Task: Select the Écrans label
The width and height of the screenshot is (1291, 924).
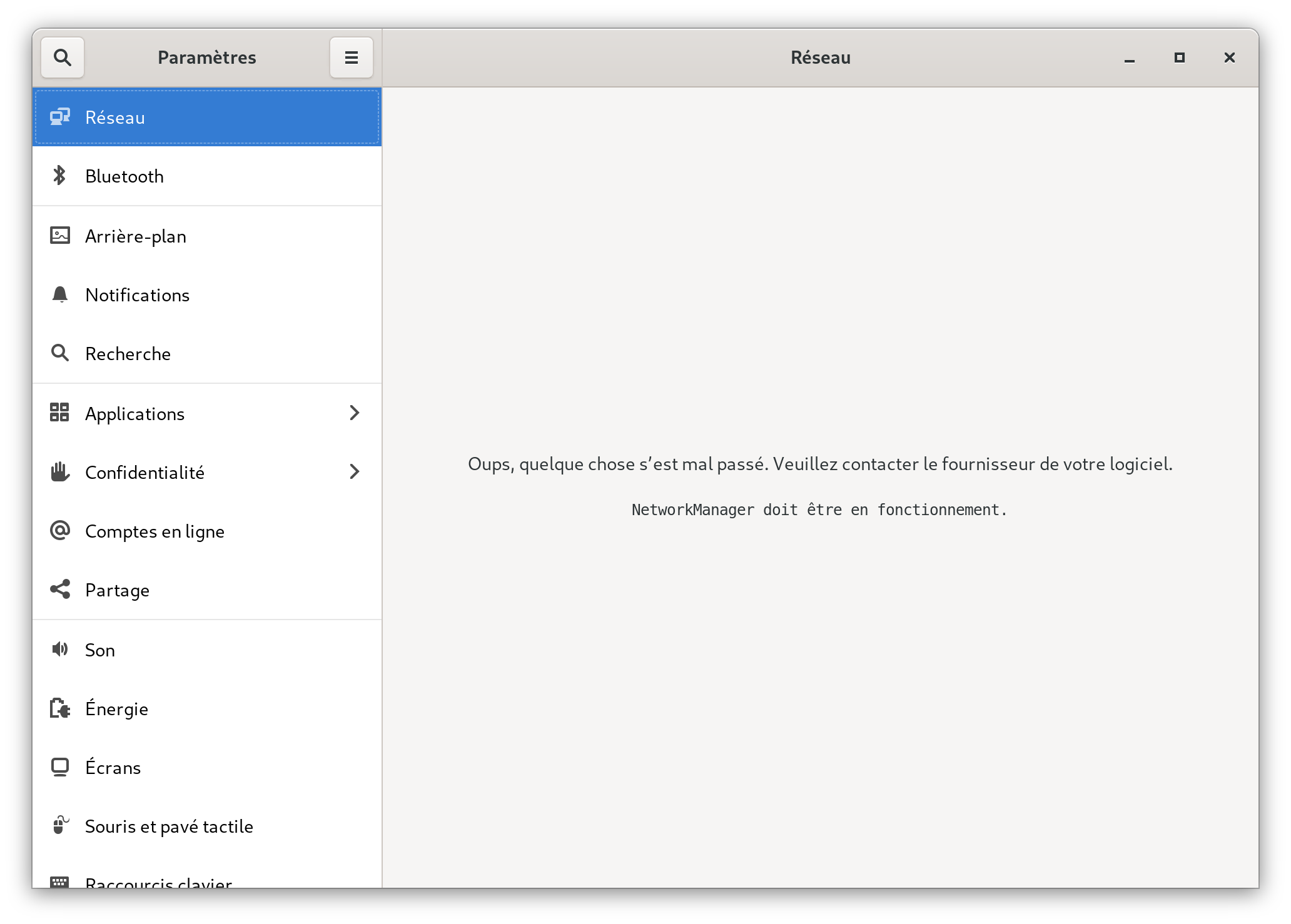Action: [113, 767]
